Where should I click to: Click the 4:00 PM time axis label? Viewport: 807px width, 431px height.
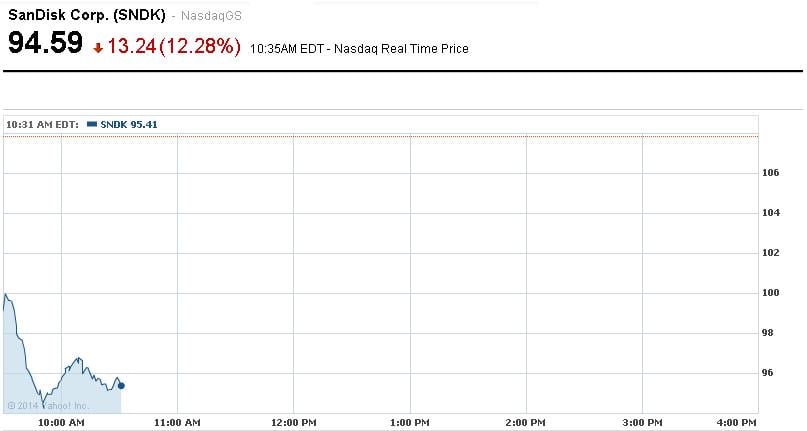point(757,423)
